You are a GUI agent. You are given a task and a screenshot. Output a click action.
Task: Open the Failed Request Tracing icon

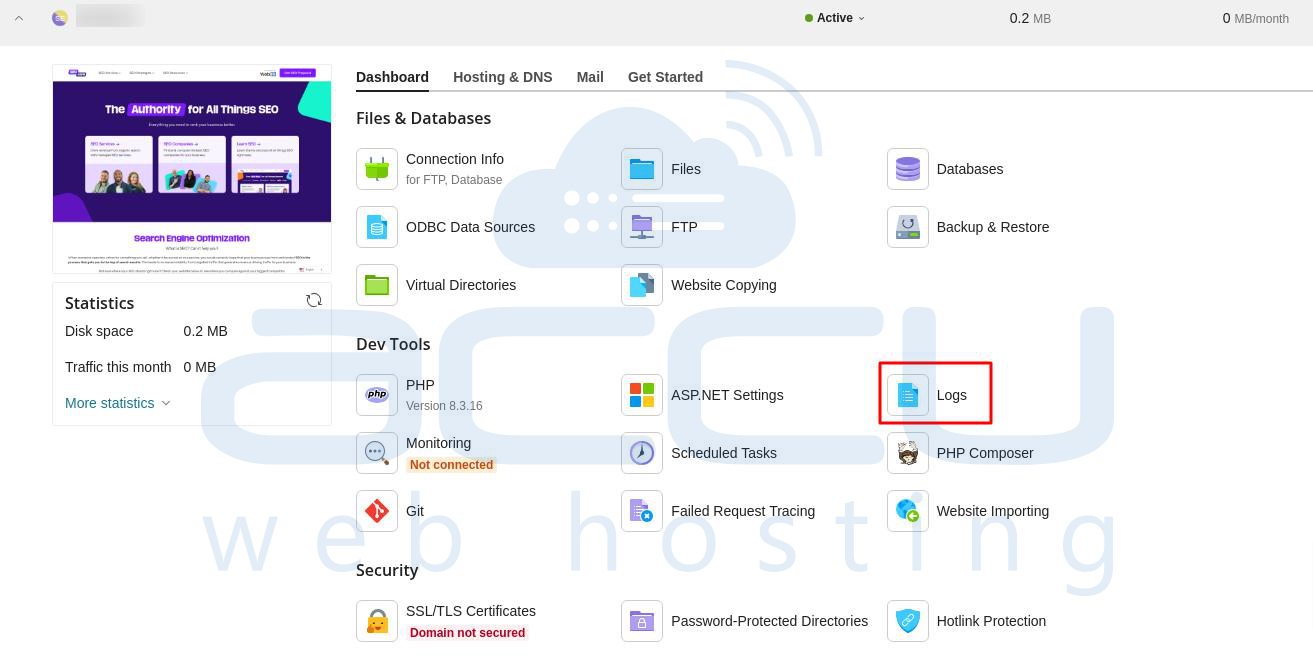point(642,511)
